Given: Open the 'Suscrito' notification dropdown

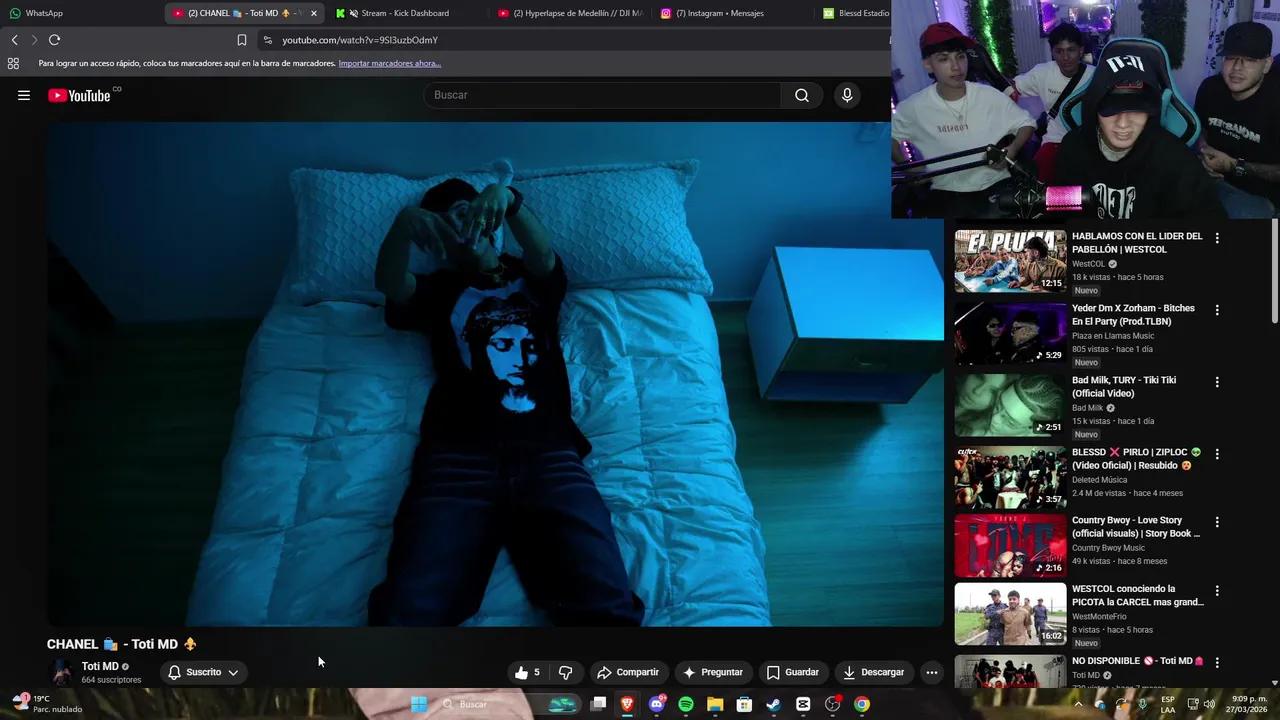Looking at the screenshot, I should pyautogui.click(x=203, y=672).
